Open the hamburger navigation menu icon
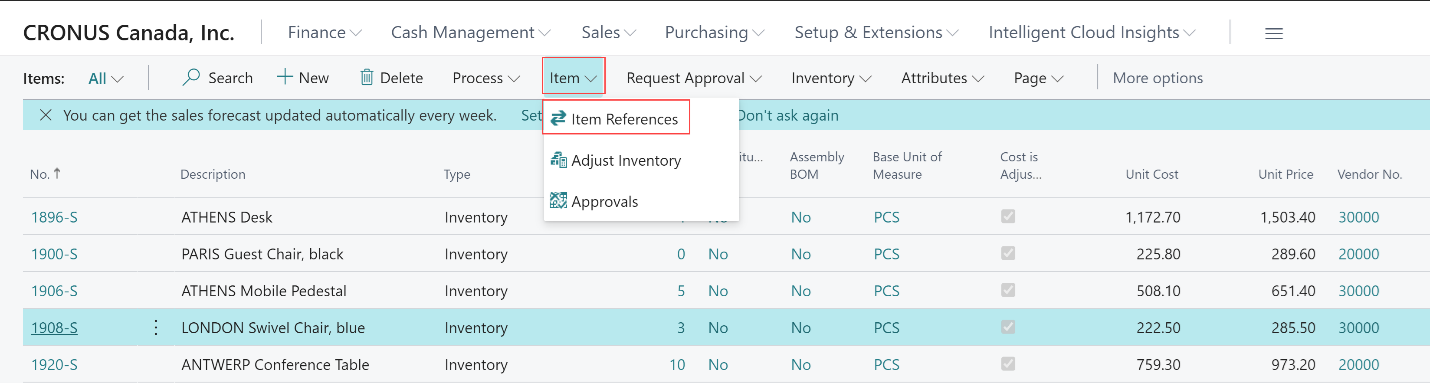This screenshot has height=383, width=1430. point(1274,33)
